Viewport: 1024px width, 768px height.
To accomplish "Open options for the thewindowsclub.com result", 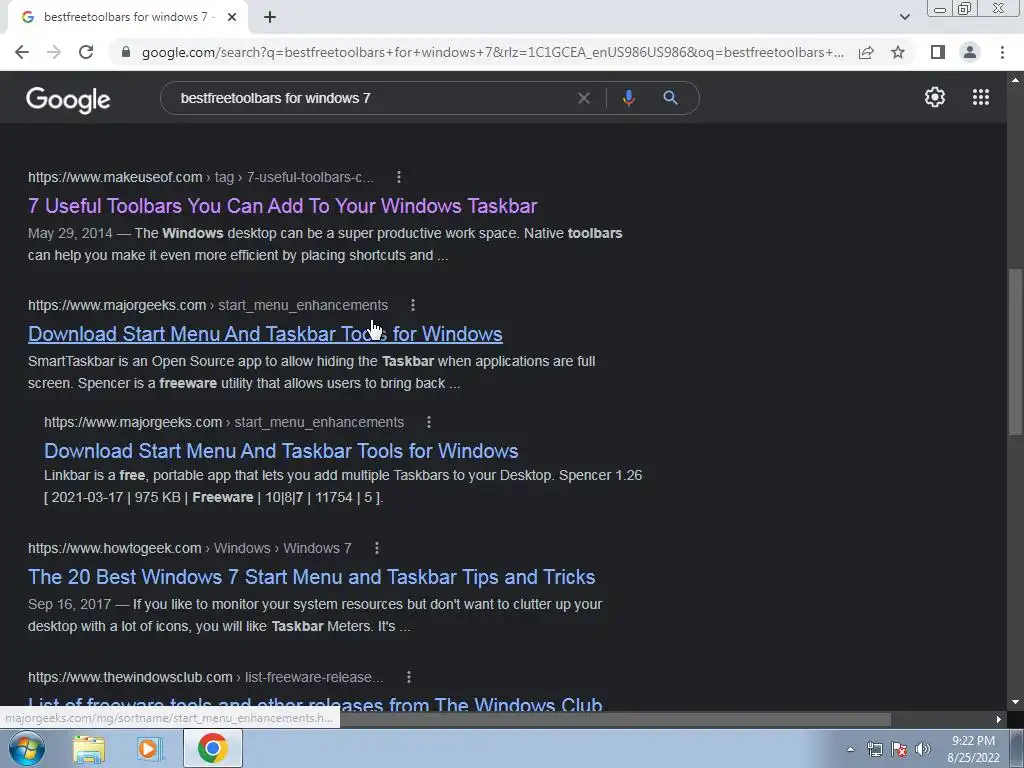I will pos(409,677).
